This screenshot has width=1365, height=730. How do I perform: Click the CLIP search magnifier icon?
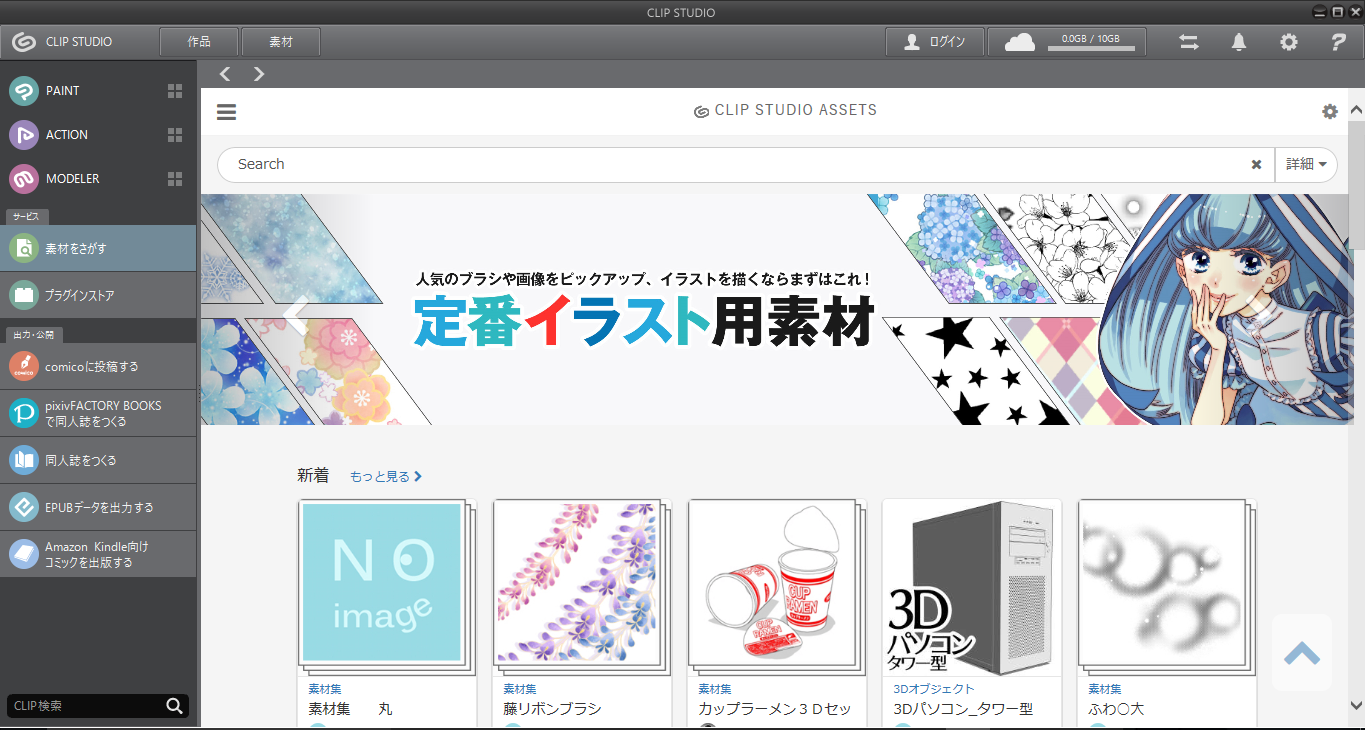click(x=175, y=707)
